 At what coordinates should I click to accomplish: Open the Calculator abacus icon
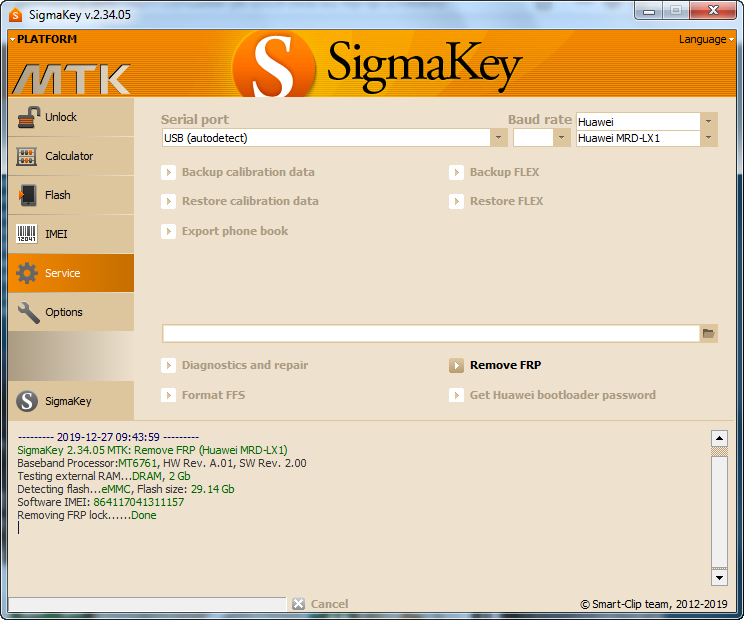pyautogui.click(x=27, y=156)
